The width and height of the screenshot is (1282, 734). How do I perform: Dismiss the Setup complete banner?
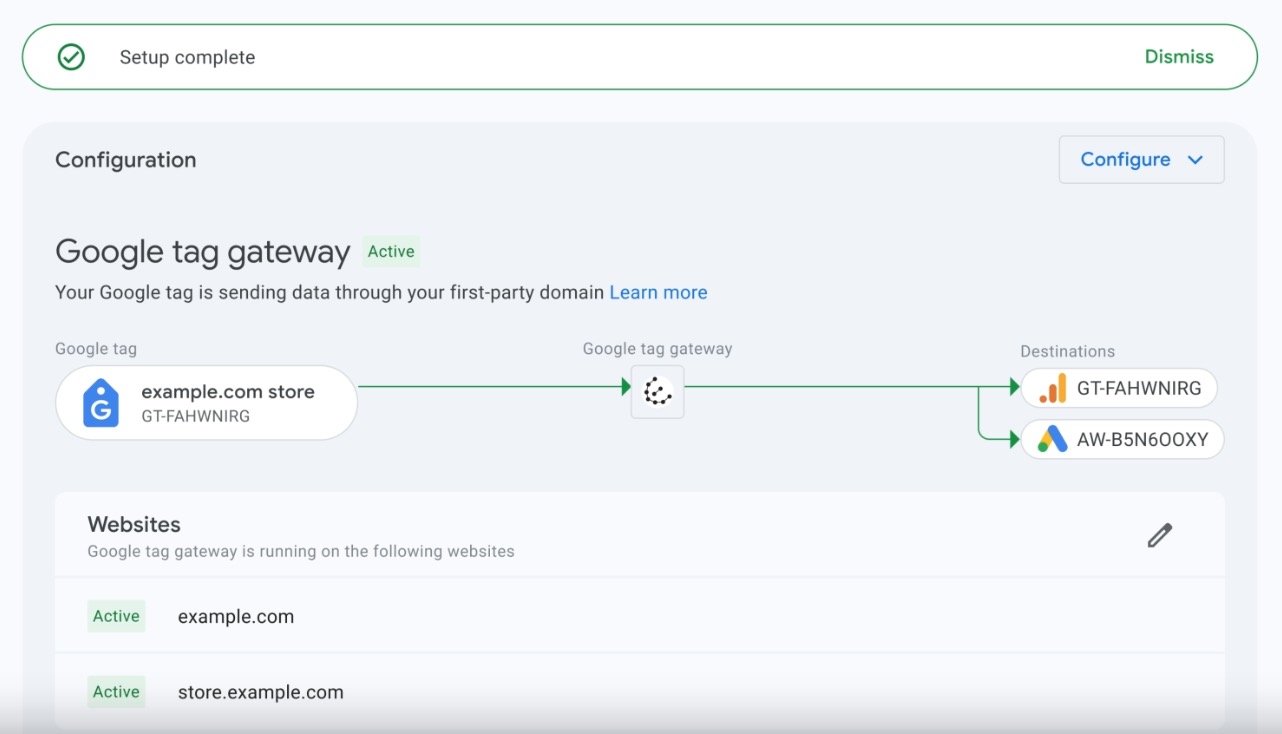(x=1179, y=57)
